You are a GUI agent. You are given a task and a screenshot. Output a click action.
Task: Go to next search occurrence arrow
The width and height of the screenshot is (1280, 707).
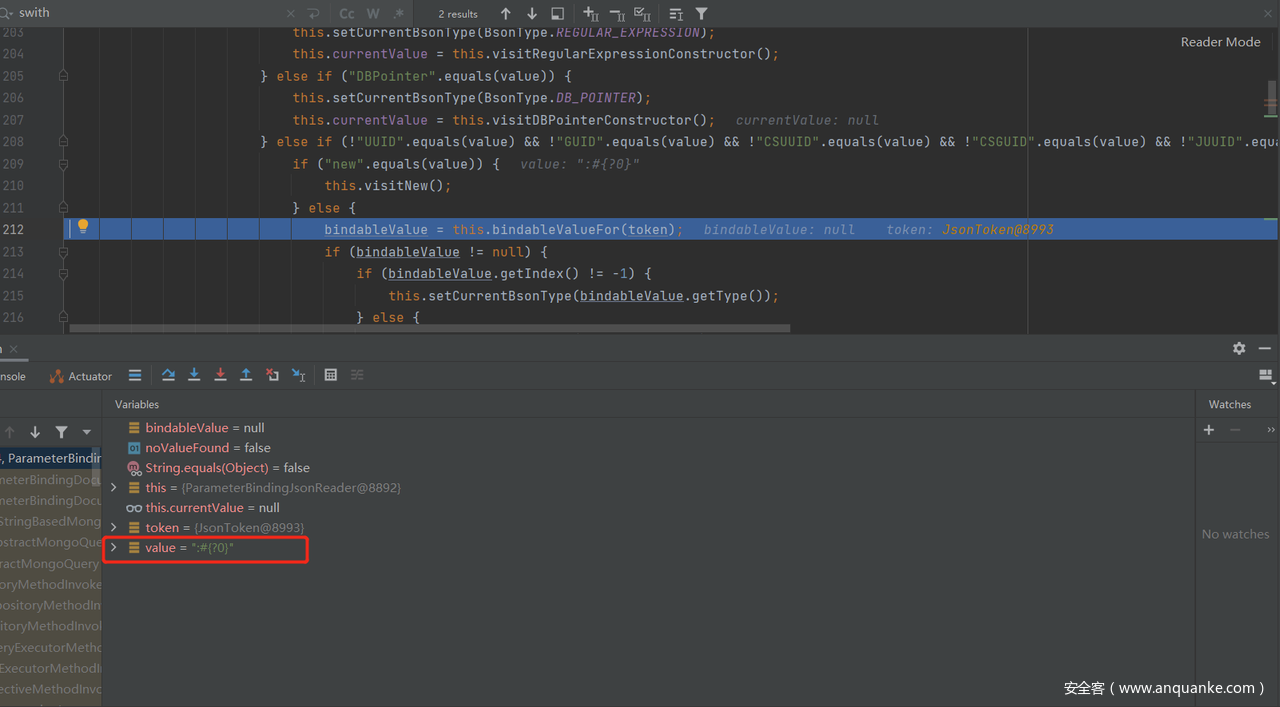pyautogui.click(x=531, y=14)
